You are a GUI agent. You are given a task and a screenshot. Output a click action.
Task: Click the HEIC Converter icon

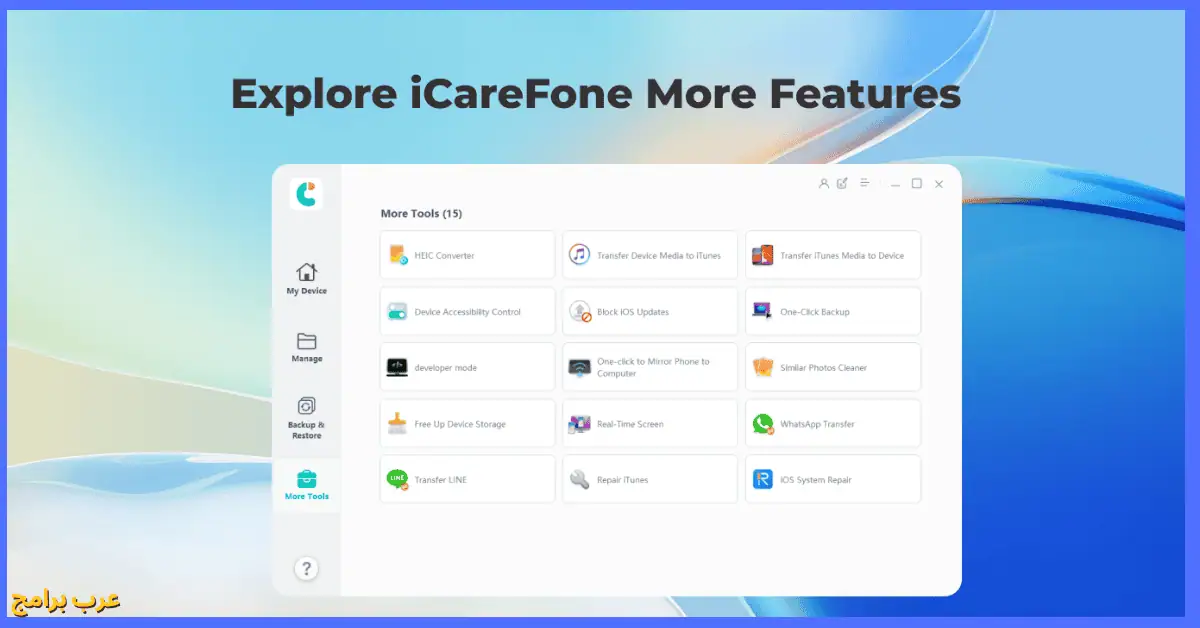[x=397, y=255]
